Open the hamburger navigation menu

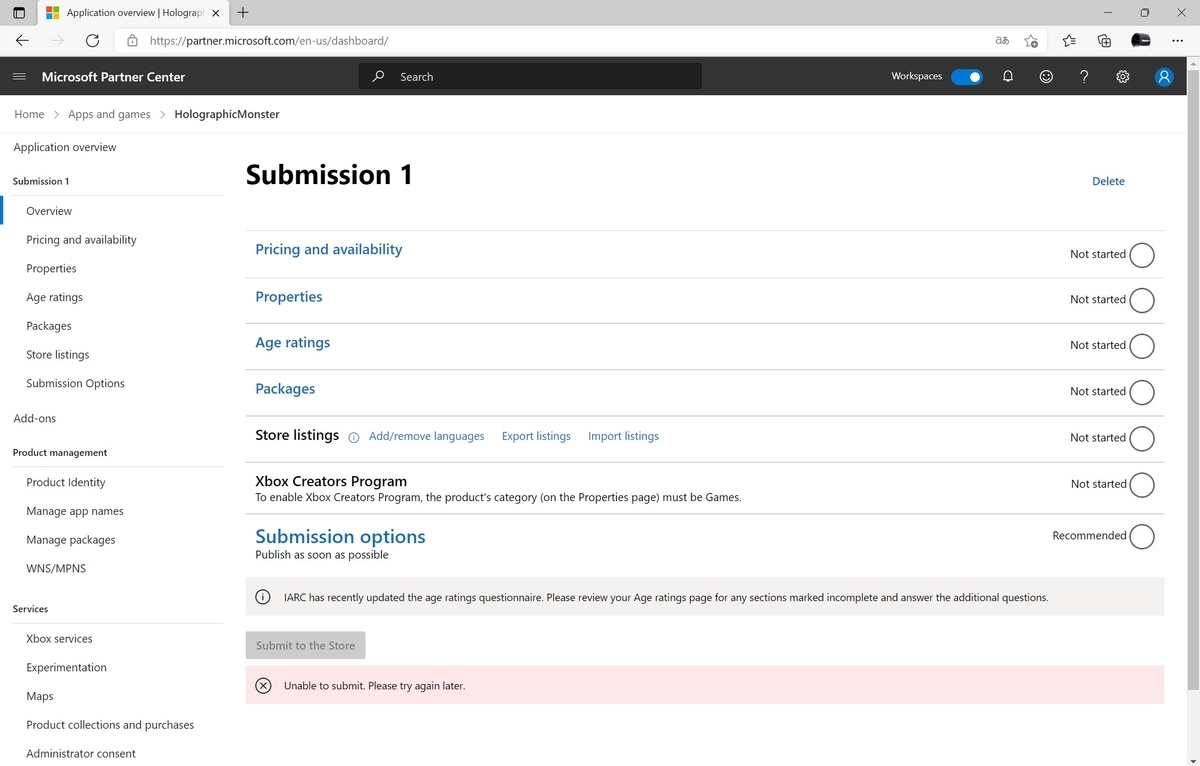coord(19,77)
